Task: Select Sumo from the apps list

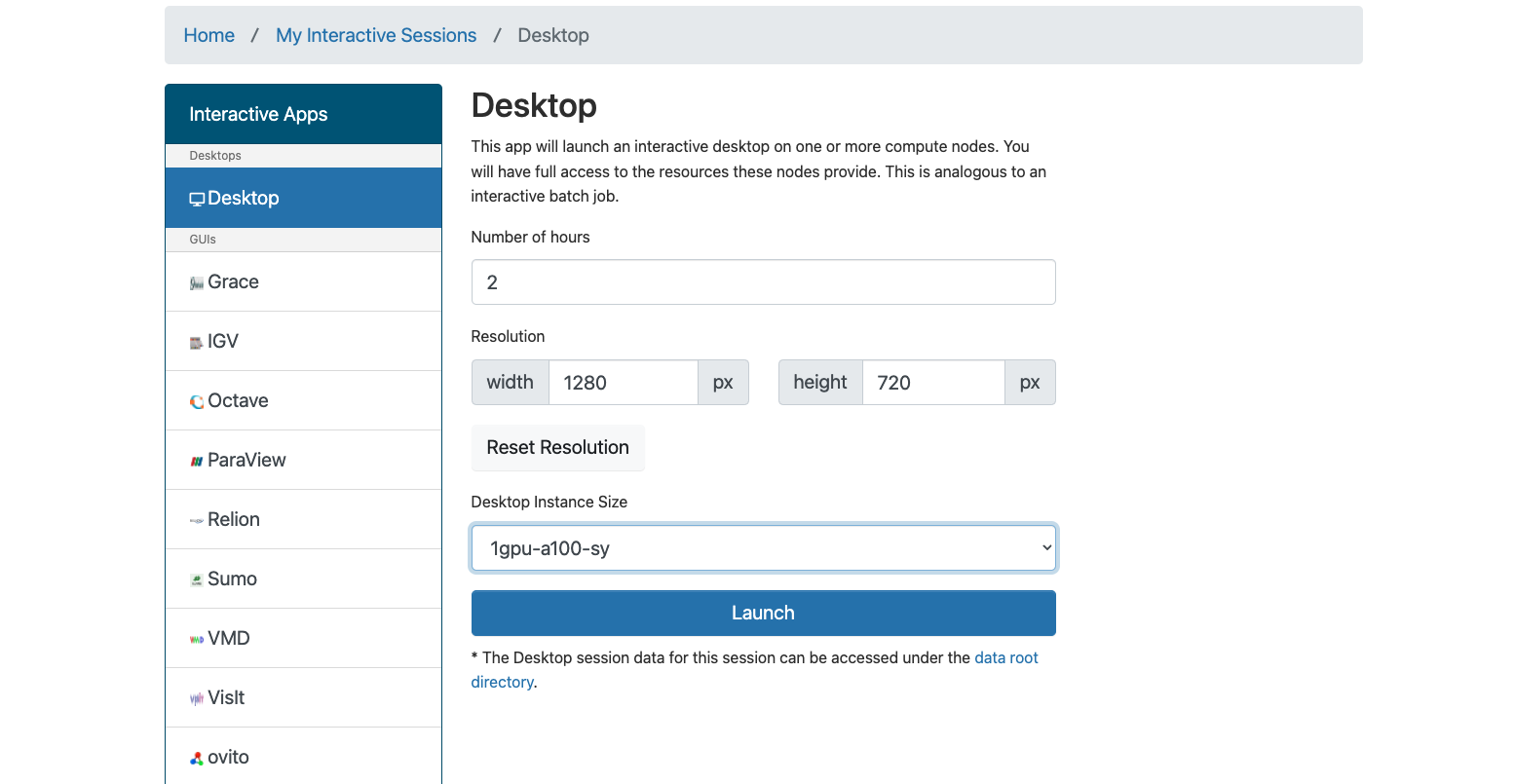Action: click(x=303, y=579)
